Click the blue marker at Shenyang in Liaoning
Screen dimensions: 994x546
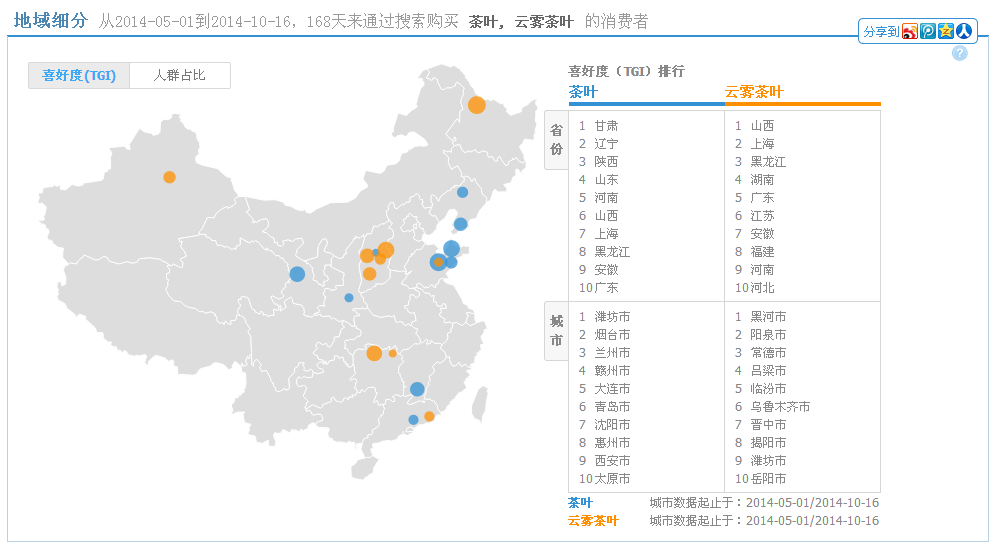(x=463, y=192)
